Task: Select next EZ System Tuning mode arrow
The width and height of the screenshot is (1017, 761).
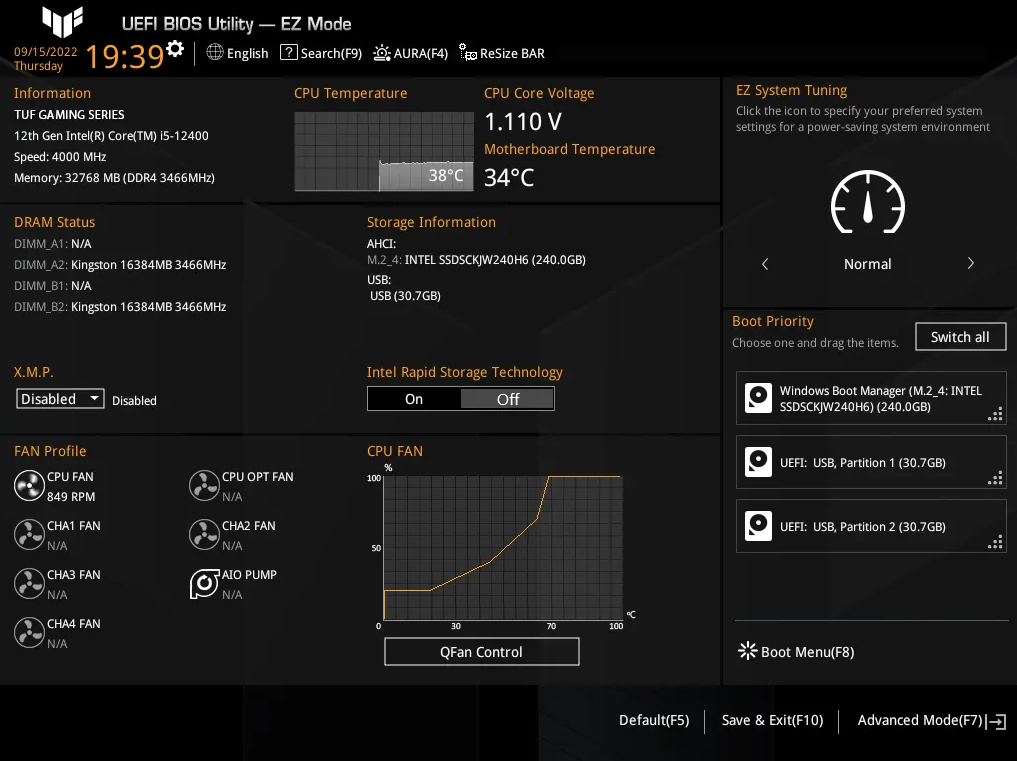Action: 970,263
